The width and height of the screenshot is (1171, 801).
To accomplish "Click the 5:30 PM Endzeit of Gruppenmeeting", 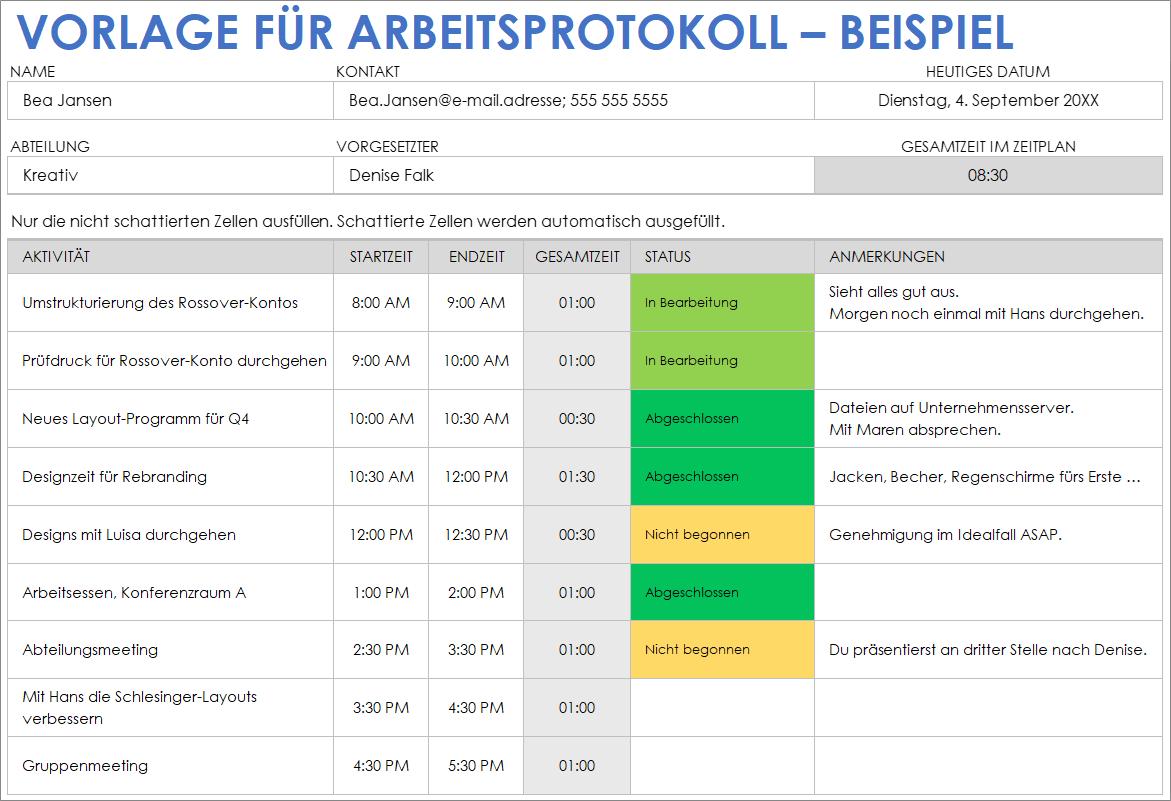I will click(x=475, y=765).
